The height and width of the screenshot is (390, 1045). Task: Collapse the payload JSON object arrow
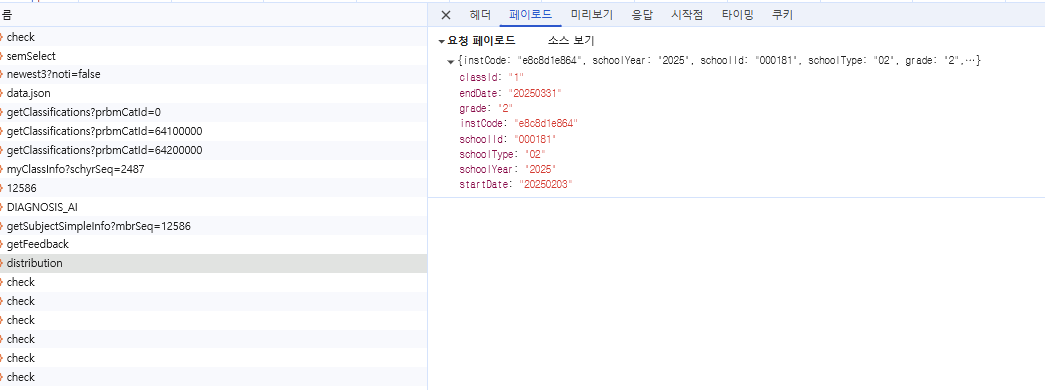click(x=451, y=61)
